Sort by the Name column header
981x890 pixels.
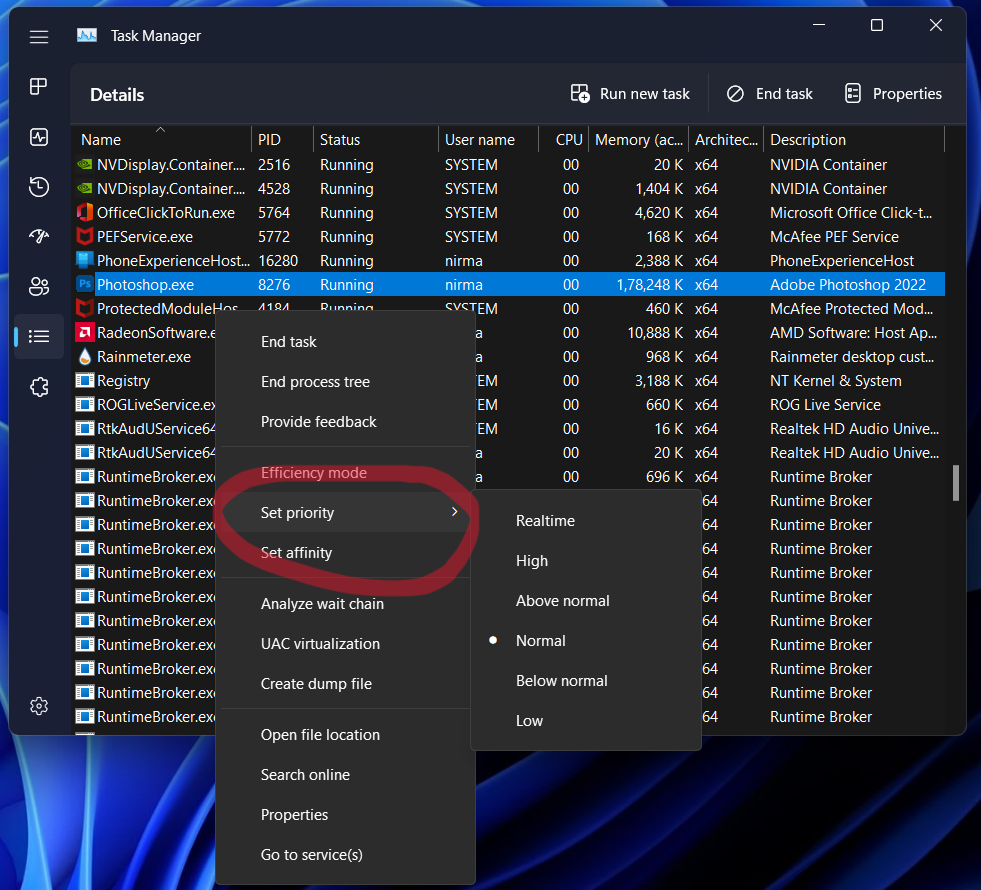point(163,139)
